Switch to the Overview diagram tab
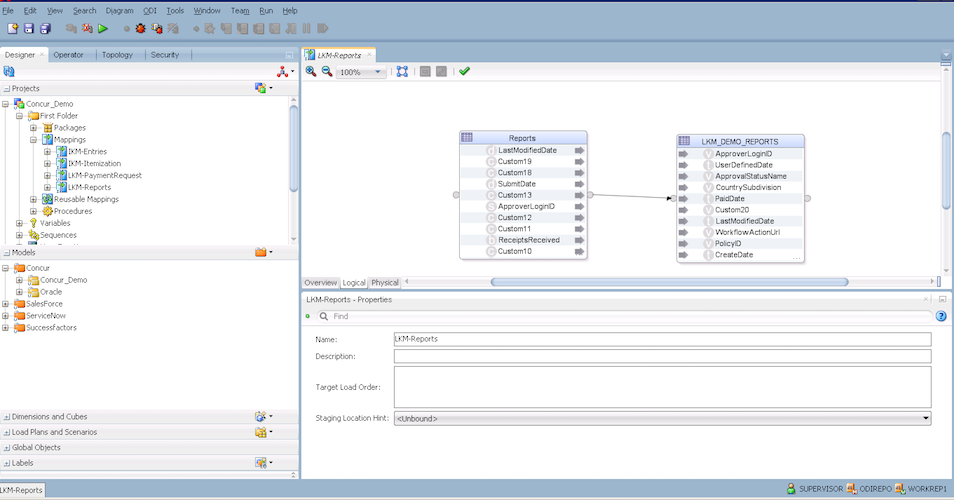954x500 pixels. (x=320, y=283)
